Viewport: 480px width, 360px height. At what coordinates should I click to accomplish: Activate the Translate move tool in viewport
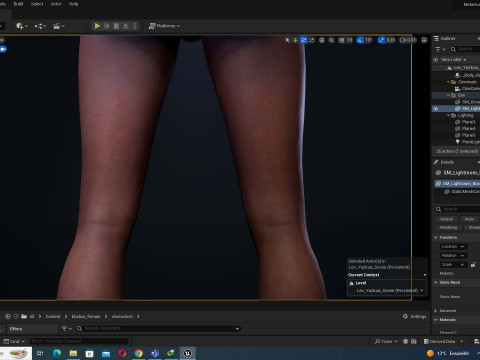coord(295,40)
